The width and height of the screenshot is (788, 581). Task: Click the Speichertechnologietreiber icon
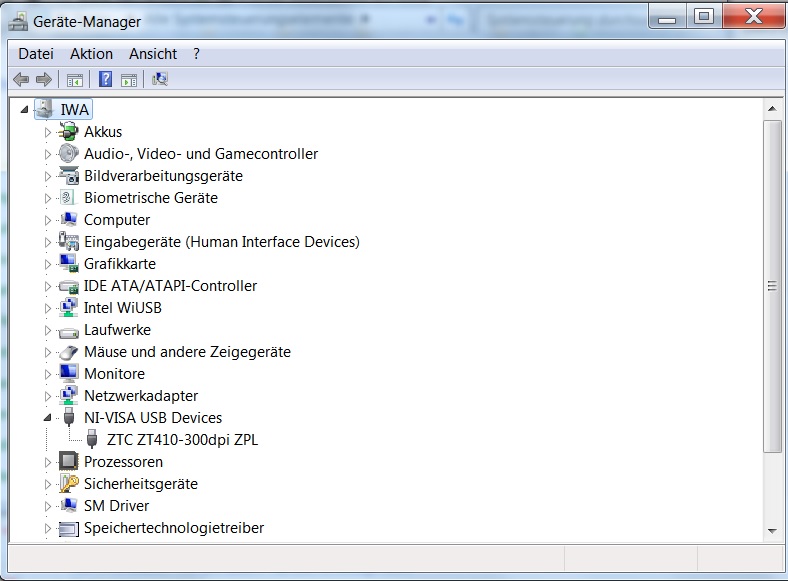[x=68, y=528]
